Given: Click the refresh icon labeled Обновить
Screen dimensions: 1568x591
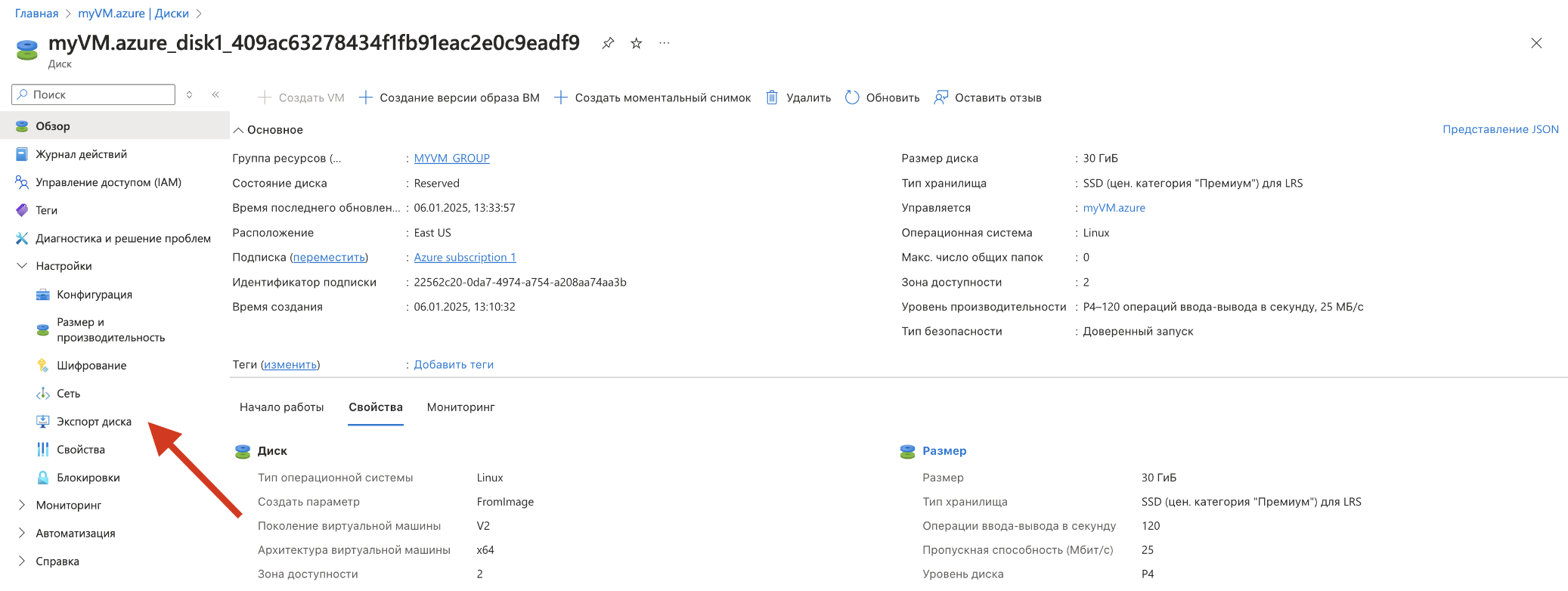Looking at the screenshot, I should pos(852,97).
